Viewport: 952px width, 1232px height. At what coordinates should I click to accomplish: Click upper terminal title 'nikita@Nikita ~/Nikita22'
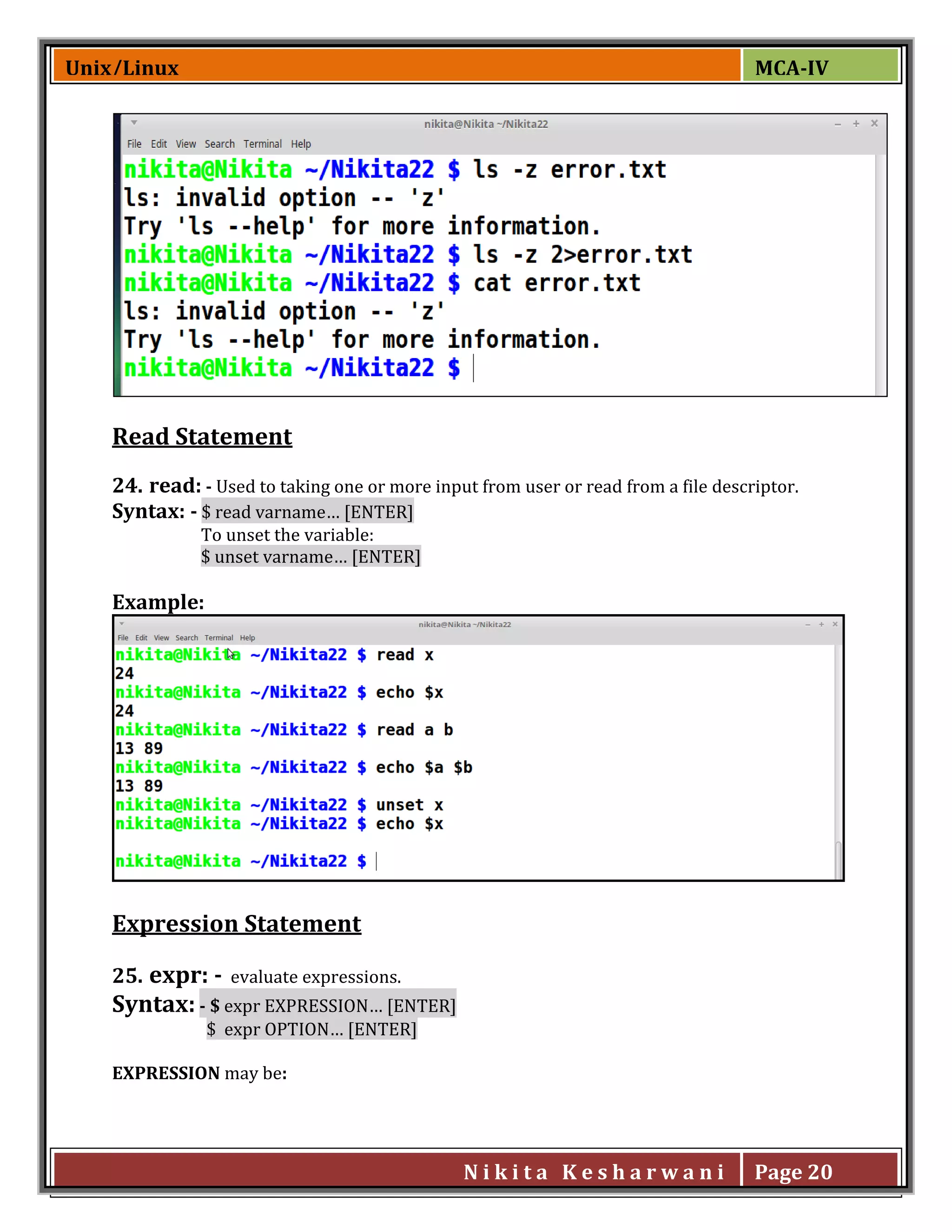click(x=486, y=124)
